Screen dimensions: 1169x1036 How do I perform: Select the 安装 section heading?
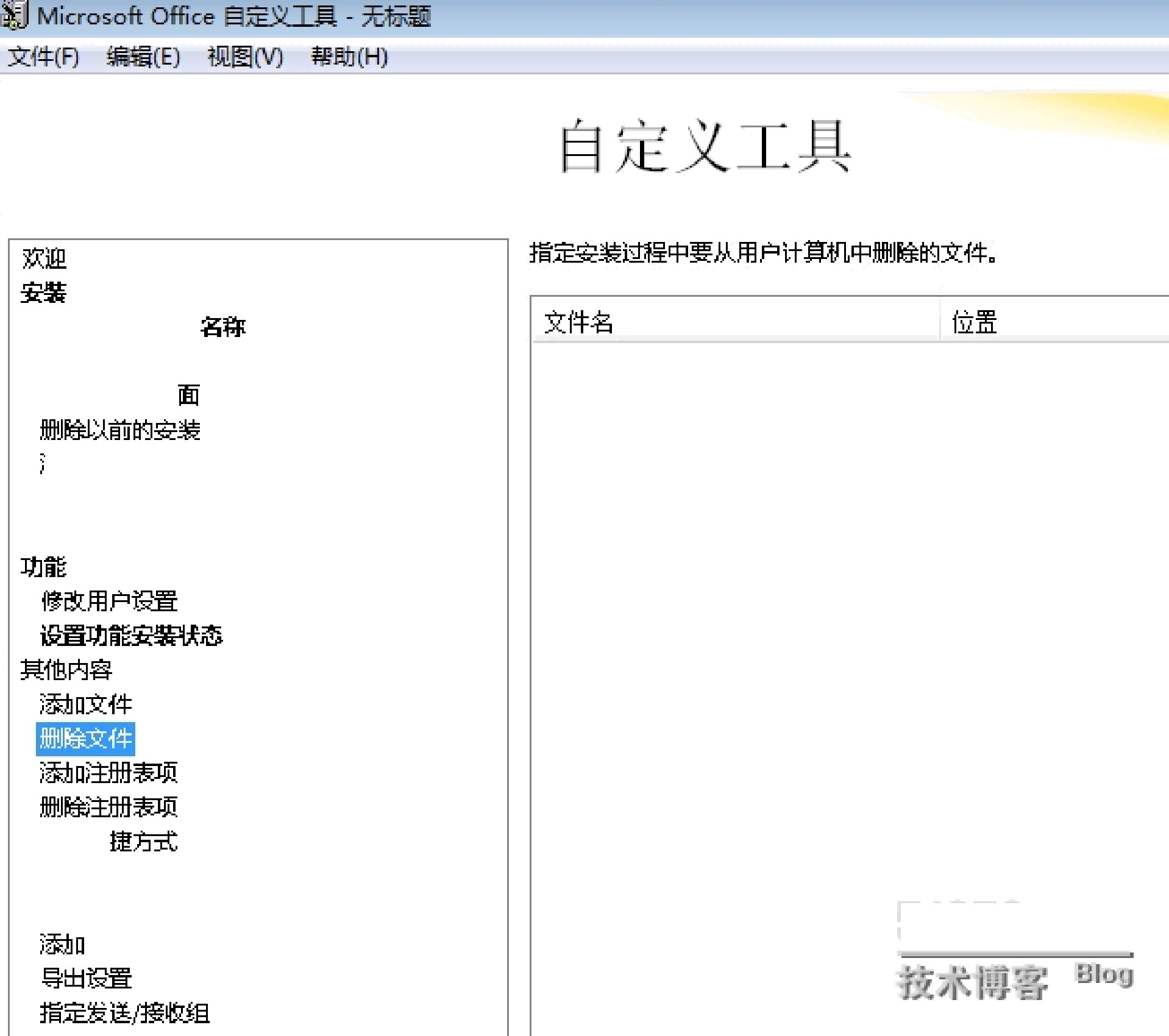[x=43, y=293]
